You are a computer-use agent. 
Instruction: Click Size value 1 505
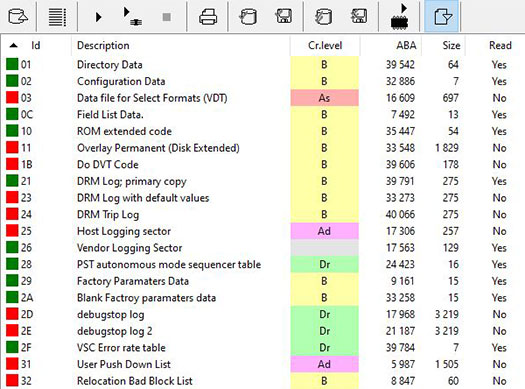(x=447, y=364)
